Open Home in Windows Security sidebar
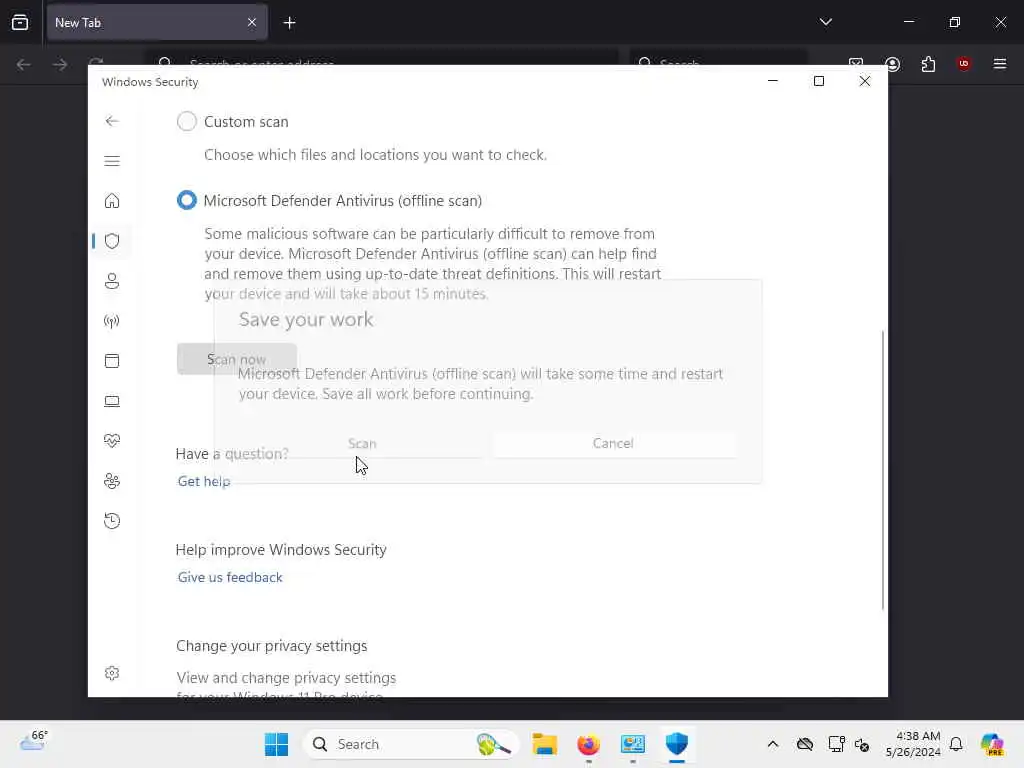The image size is (1024, 768). (112, 200)
